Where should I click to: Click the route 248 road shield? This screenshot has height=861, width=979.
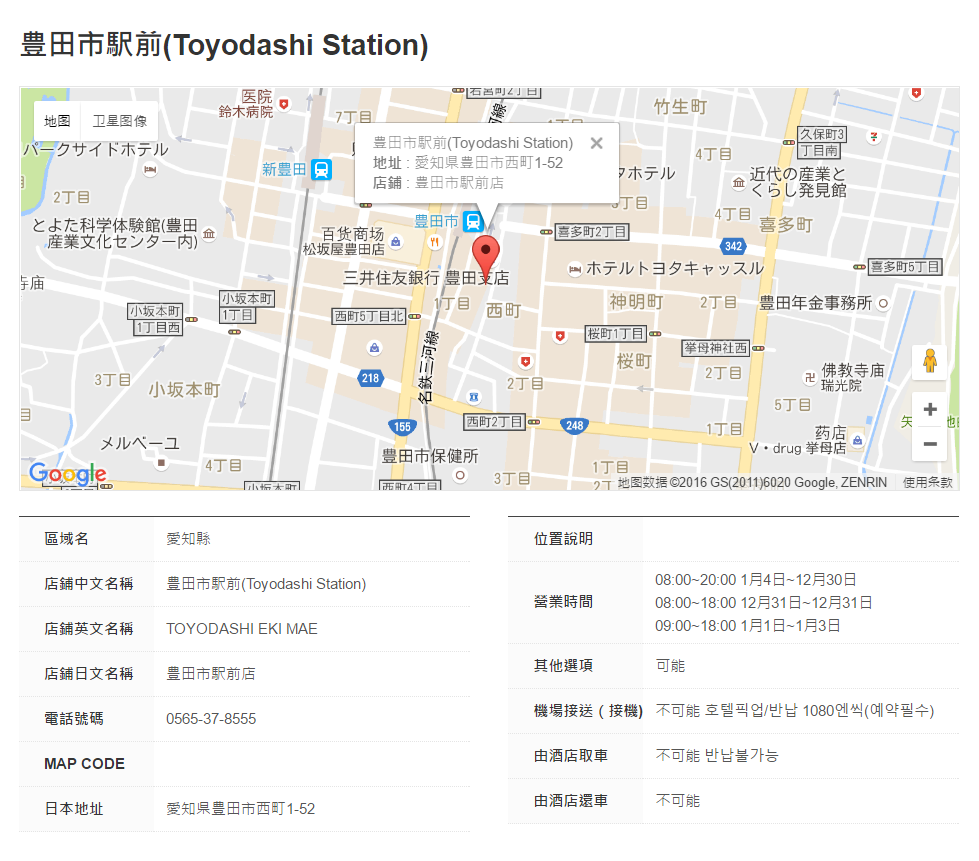(574, 426)
